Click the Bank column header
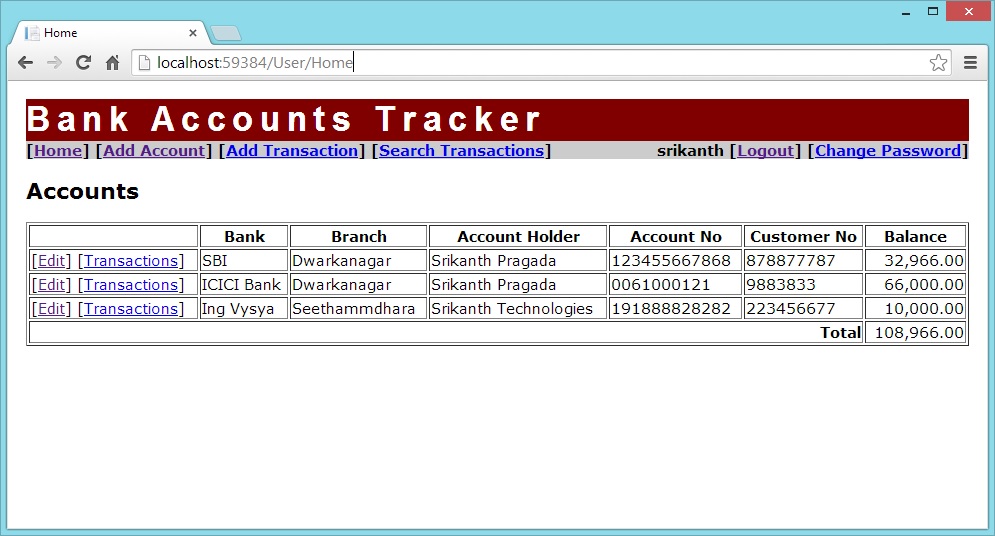 pos(244,237)
